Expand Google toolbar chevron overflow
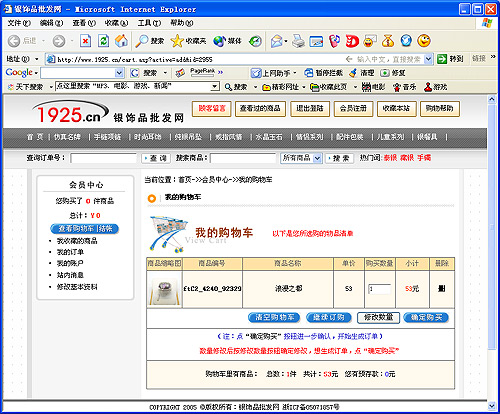Screen dimensions: 500x414 click(220, 72)
